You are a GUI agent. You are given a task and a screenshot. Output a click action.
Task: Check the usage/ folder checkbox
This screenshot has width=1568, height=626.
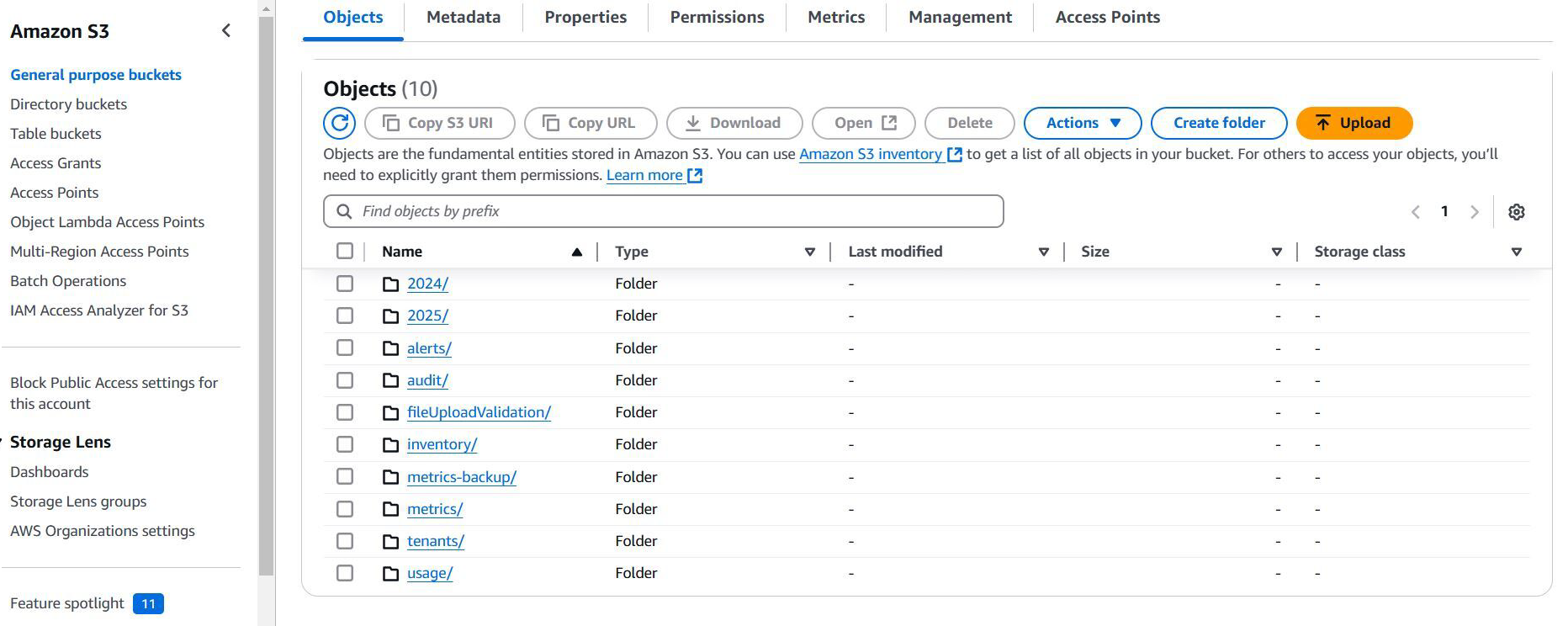click(x=345, y=573)
